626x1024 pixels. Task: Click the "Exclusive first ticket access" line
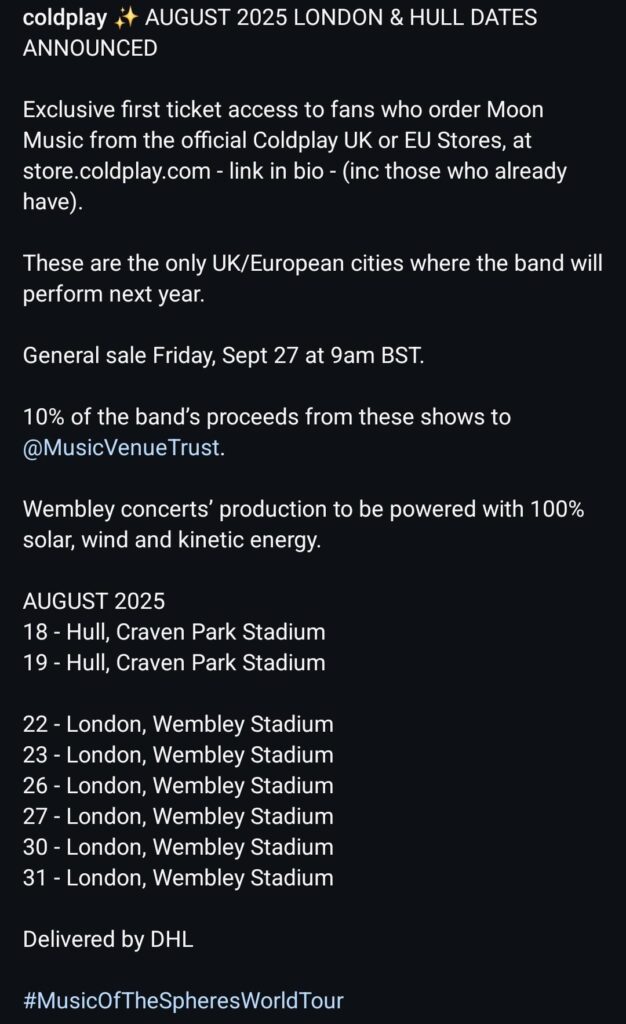pyautogui.click(x=283, y=110)
